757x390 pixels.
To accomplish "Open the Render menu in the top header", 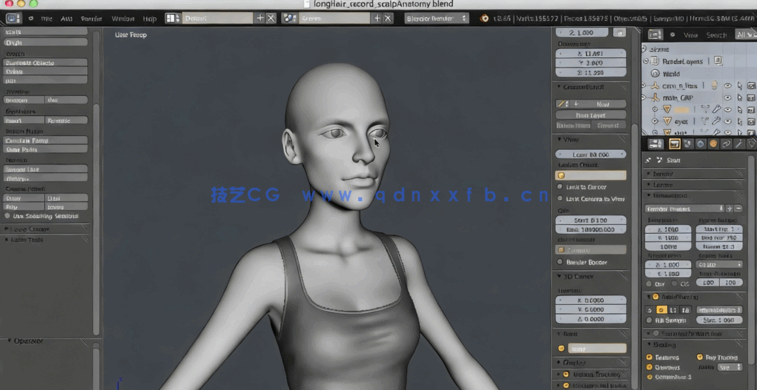I will click(x=91, y=19).
